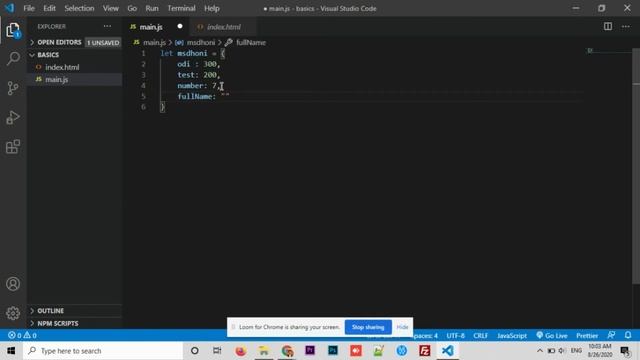Image resolution: width=640 pixels, height=360 pixels.
Task: Open Windows Action Center notifications
Action: coord(625,351)
